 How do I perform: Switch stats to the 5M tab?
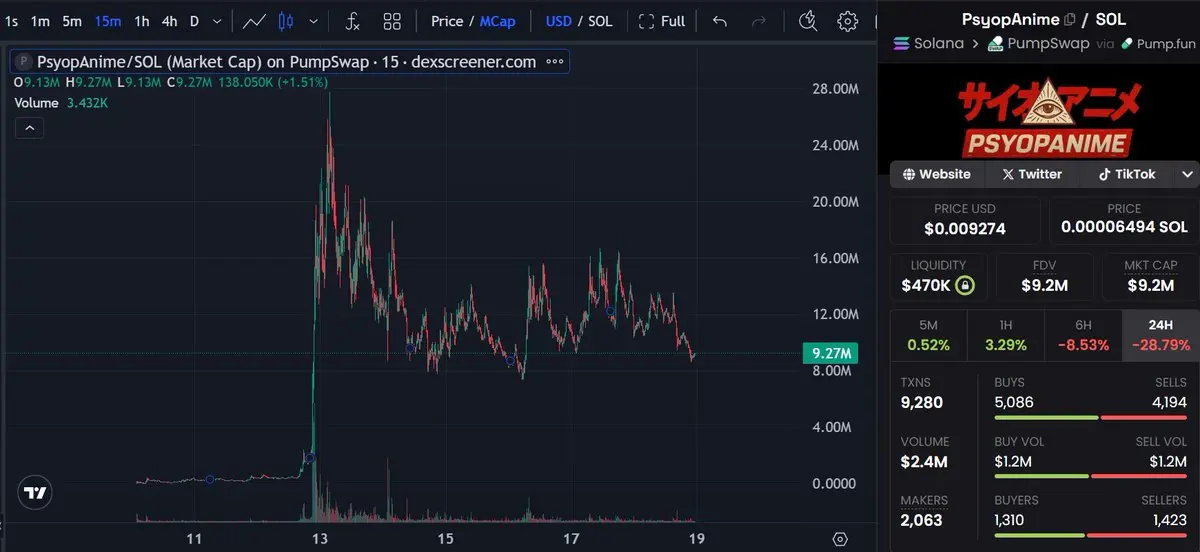pos(928,335)
